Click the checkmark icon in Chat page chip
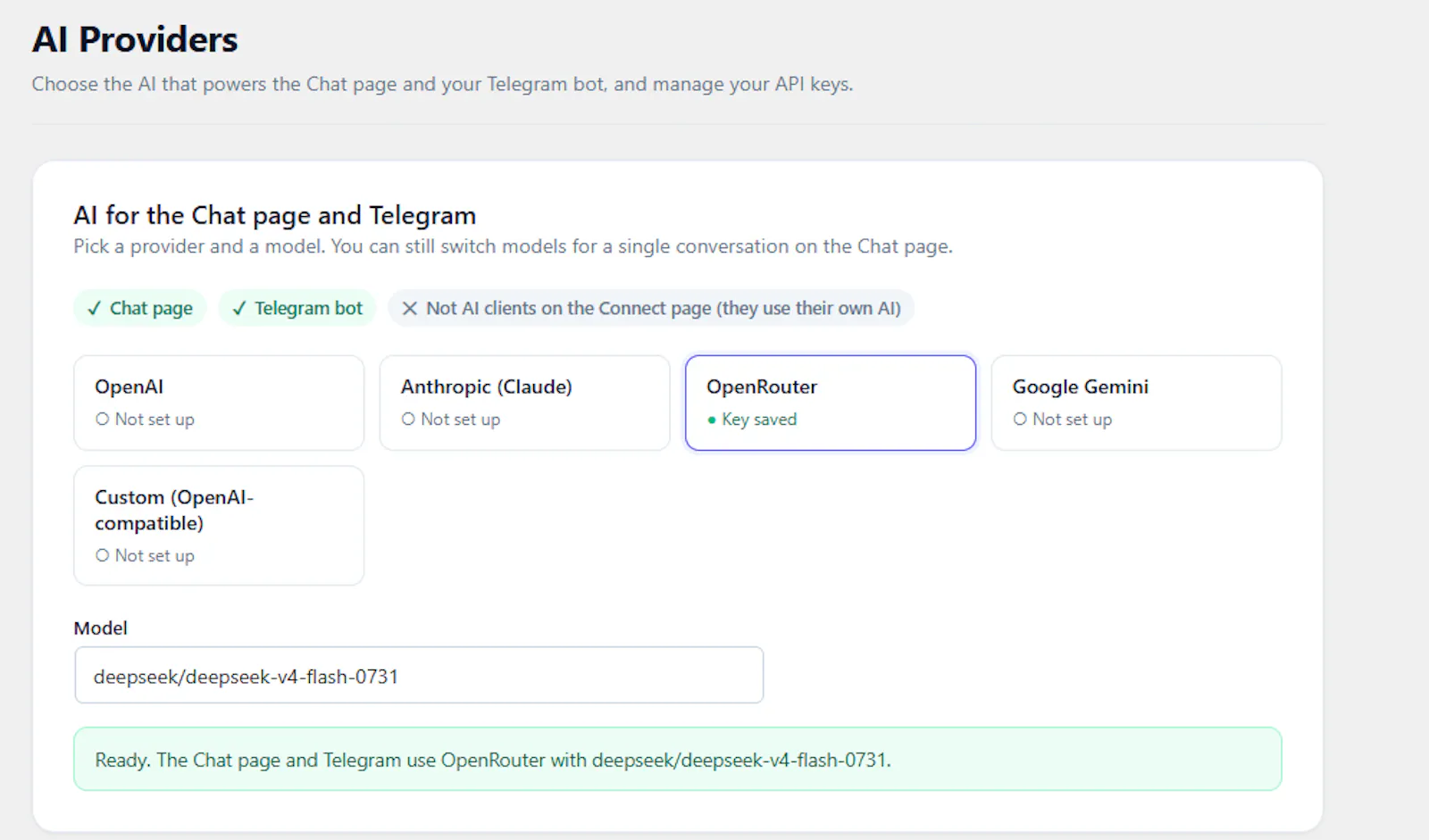This screenshot has height=840, width=1429. 94,309
